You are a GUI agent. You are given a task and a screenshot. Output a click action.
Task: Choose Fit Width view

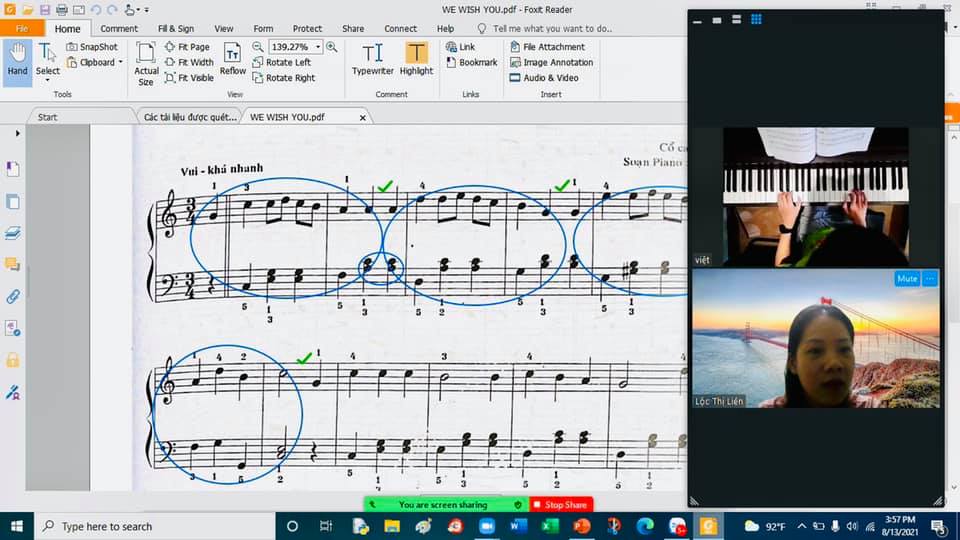(x=189, y=62)
